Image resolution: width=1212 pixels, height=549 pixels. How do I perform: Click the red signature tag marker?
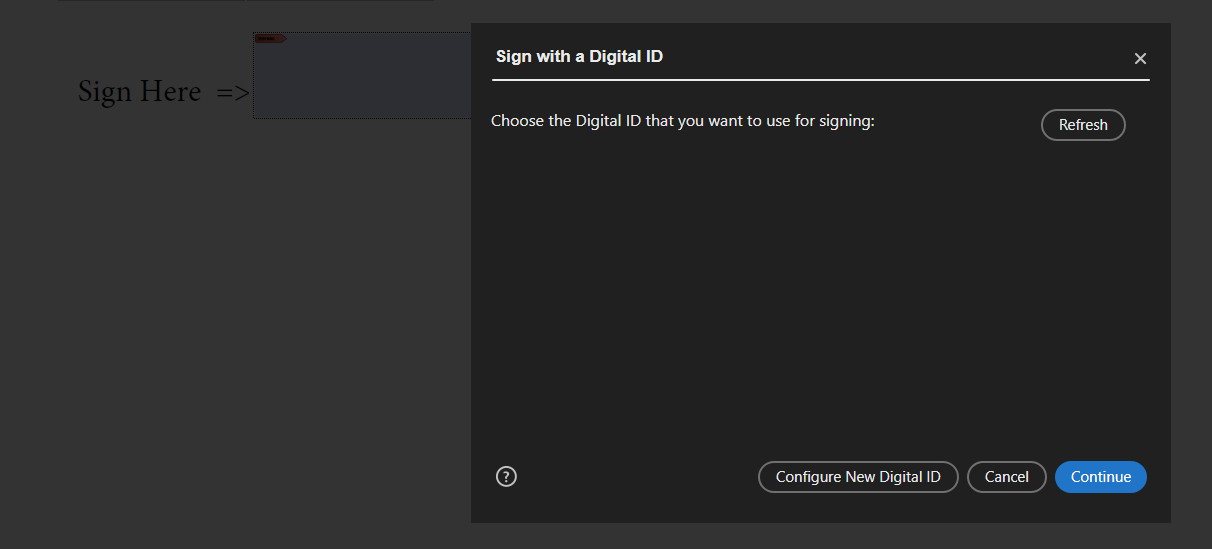pos(270,39)
